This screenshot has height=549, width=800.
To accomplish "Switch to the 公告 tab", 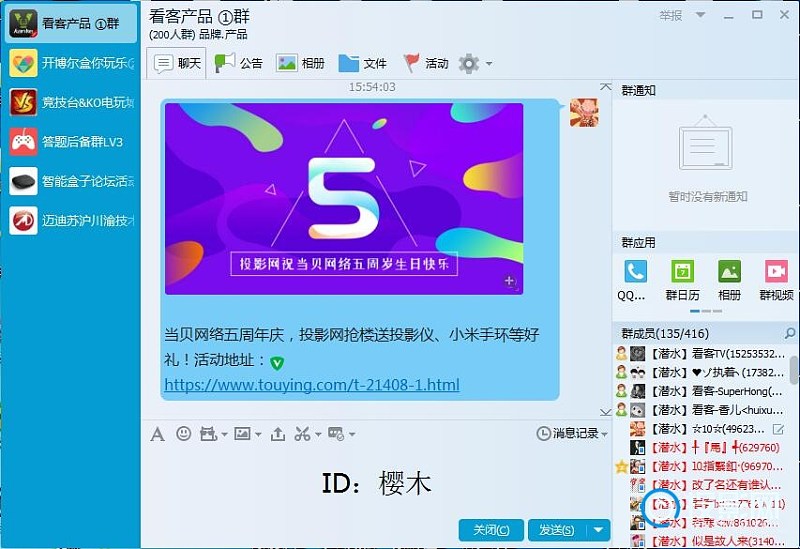I will (x=238, y=63).
